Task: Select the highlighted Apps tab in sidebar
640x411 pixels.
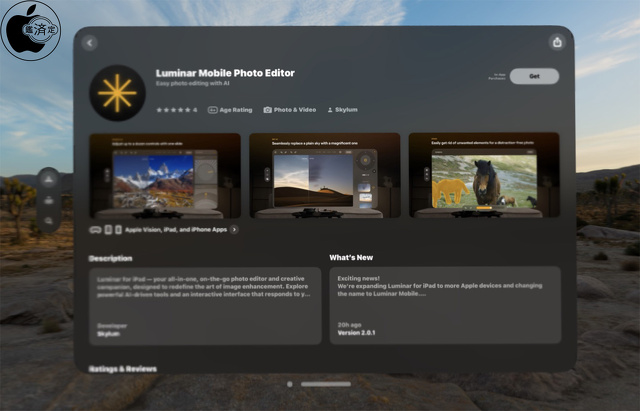Action: (x=49, y=179)
